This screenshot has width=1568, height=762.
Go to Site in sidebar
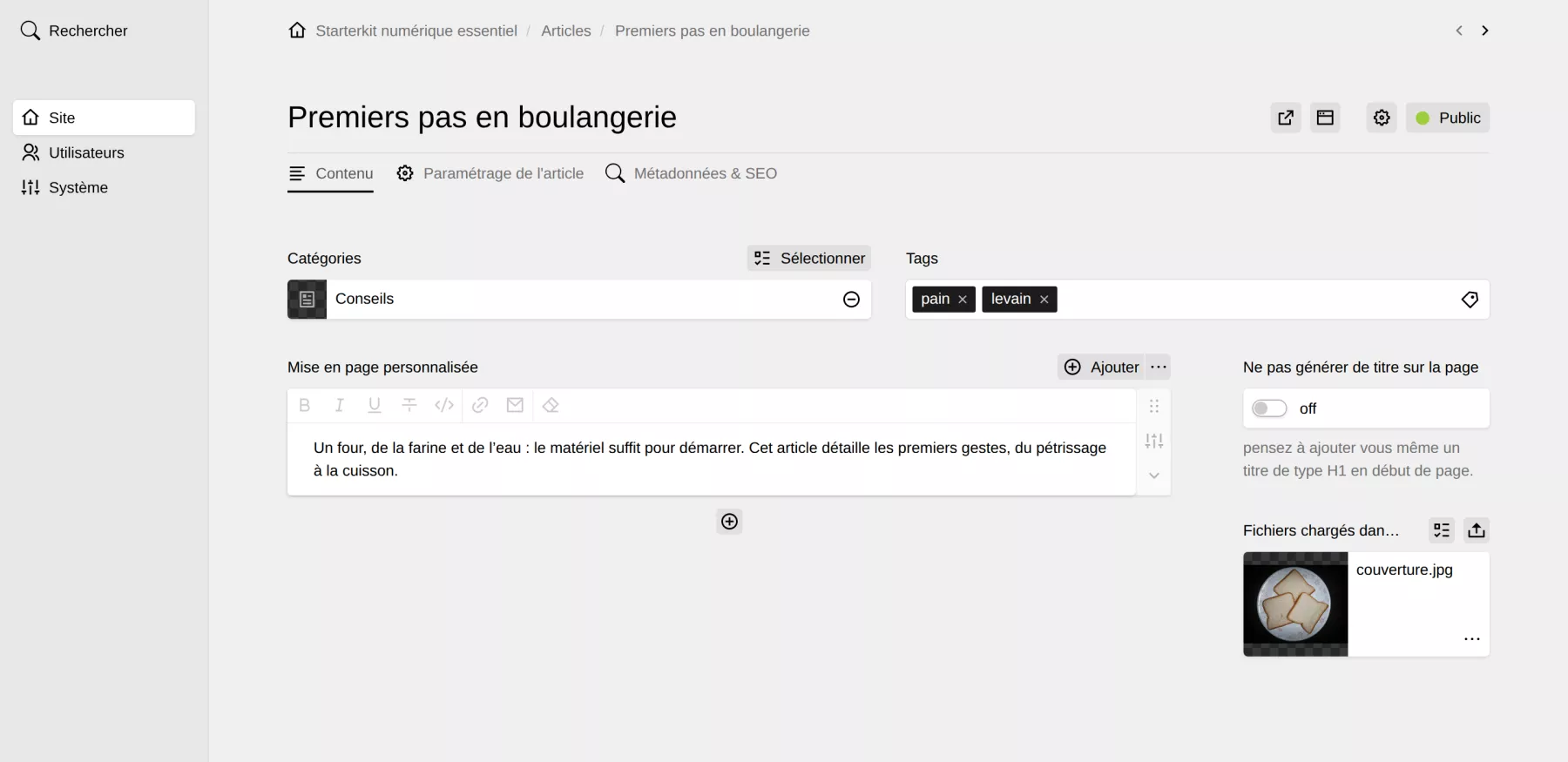tap(104, 118)
